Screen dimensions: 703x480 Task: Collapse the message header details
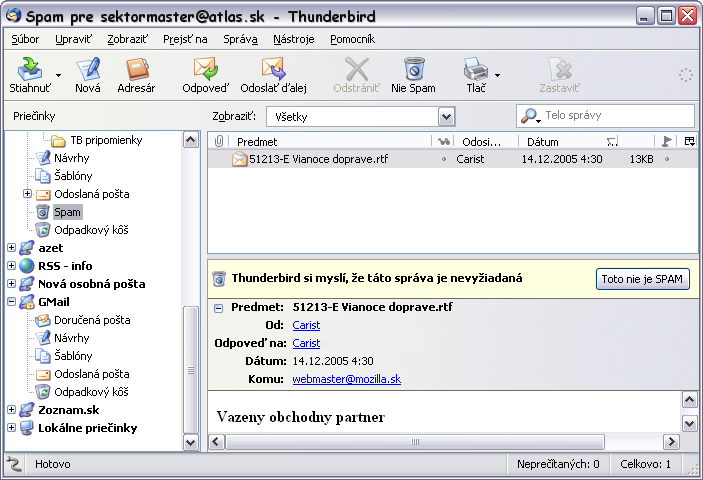pyautogui.click(x=218, y=308)
